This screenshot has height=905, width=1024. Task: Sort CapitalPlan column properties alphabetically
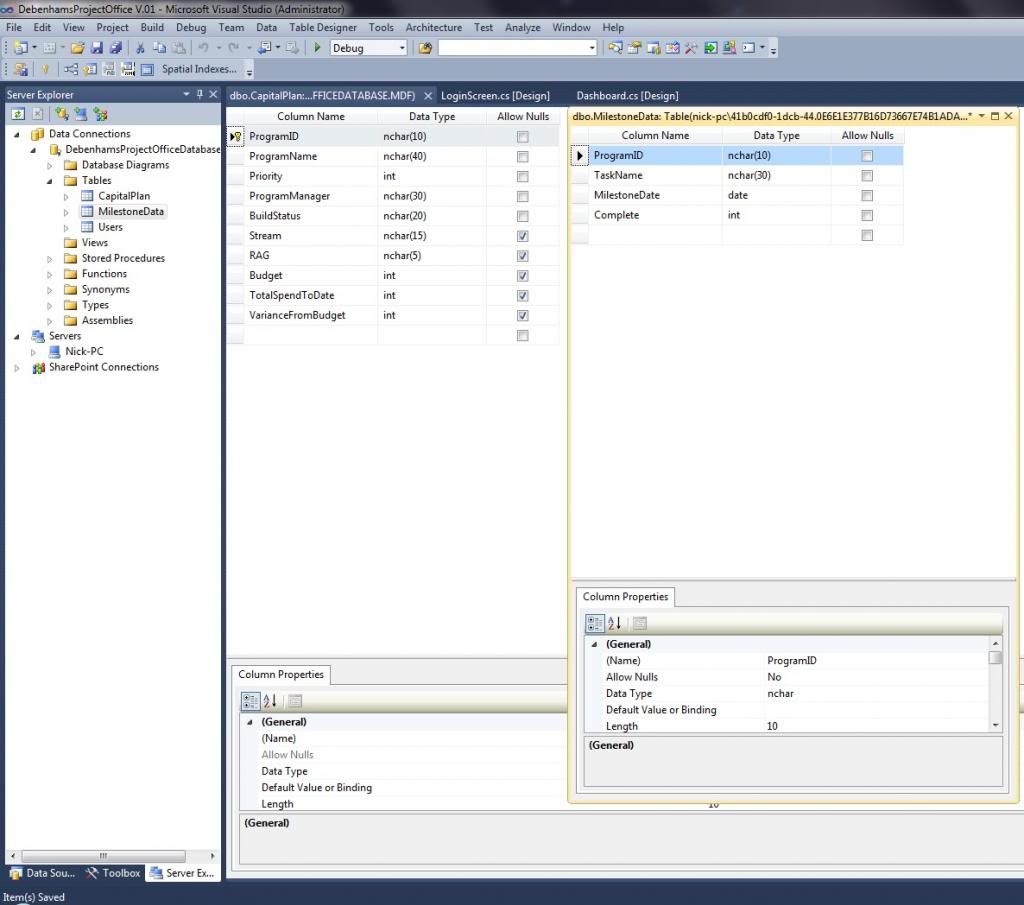[270, 701]
